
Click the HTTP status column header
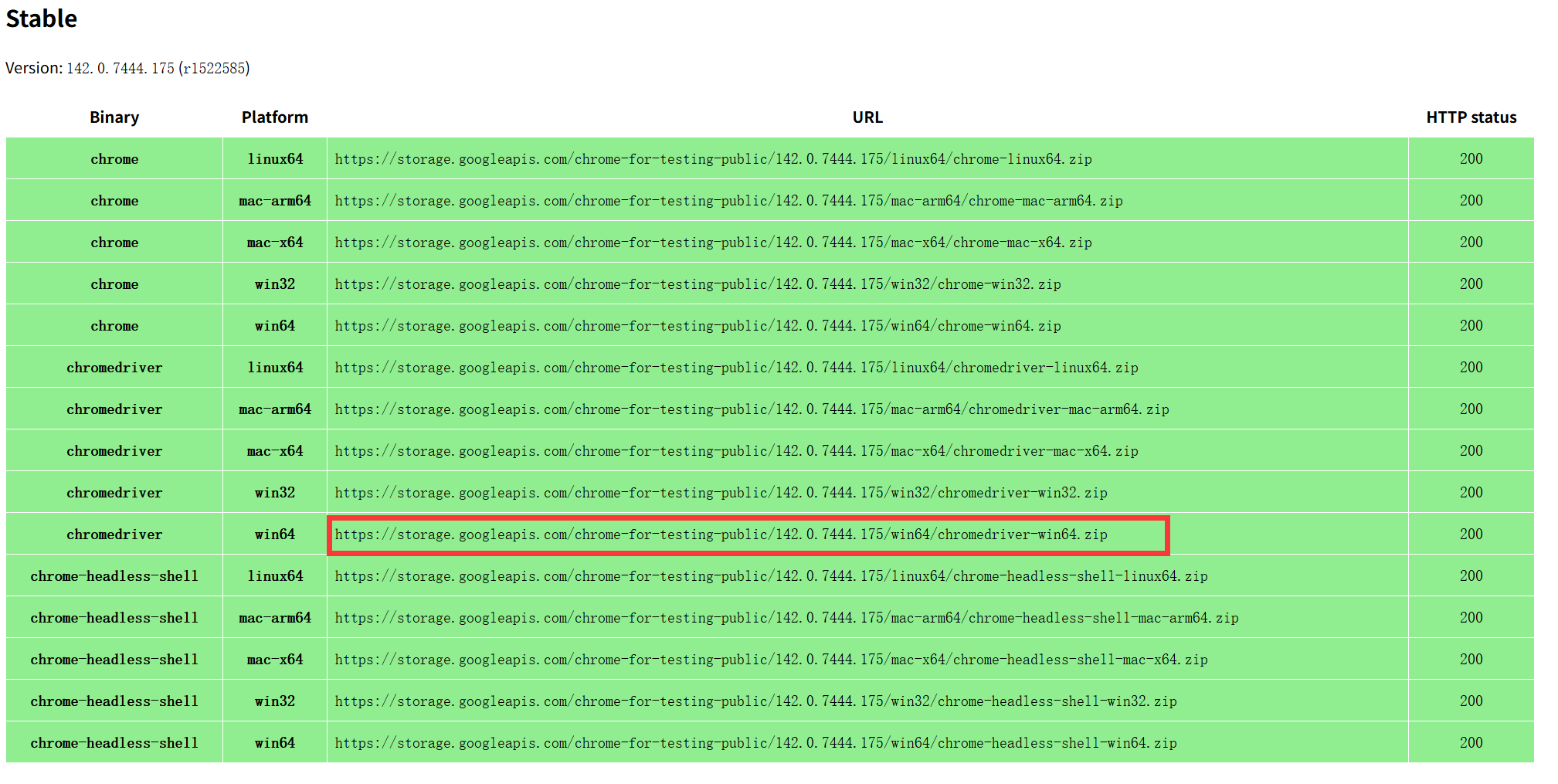click(1471, 117)
